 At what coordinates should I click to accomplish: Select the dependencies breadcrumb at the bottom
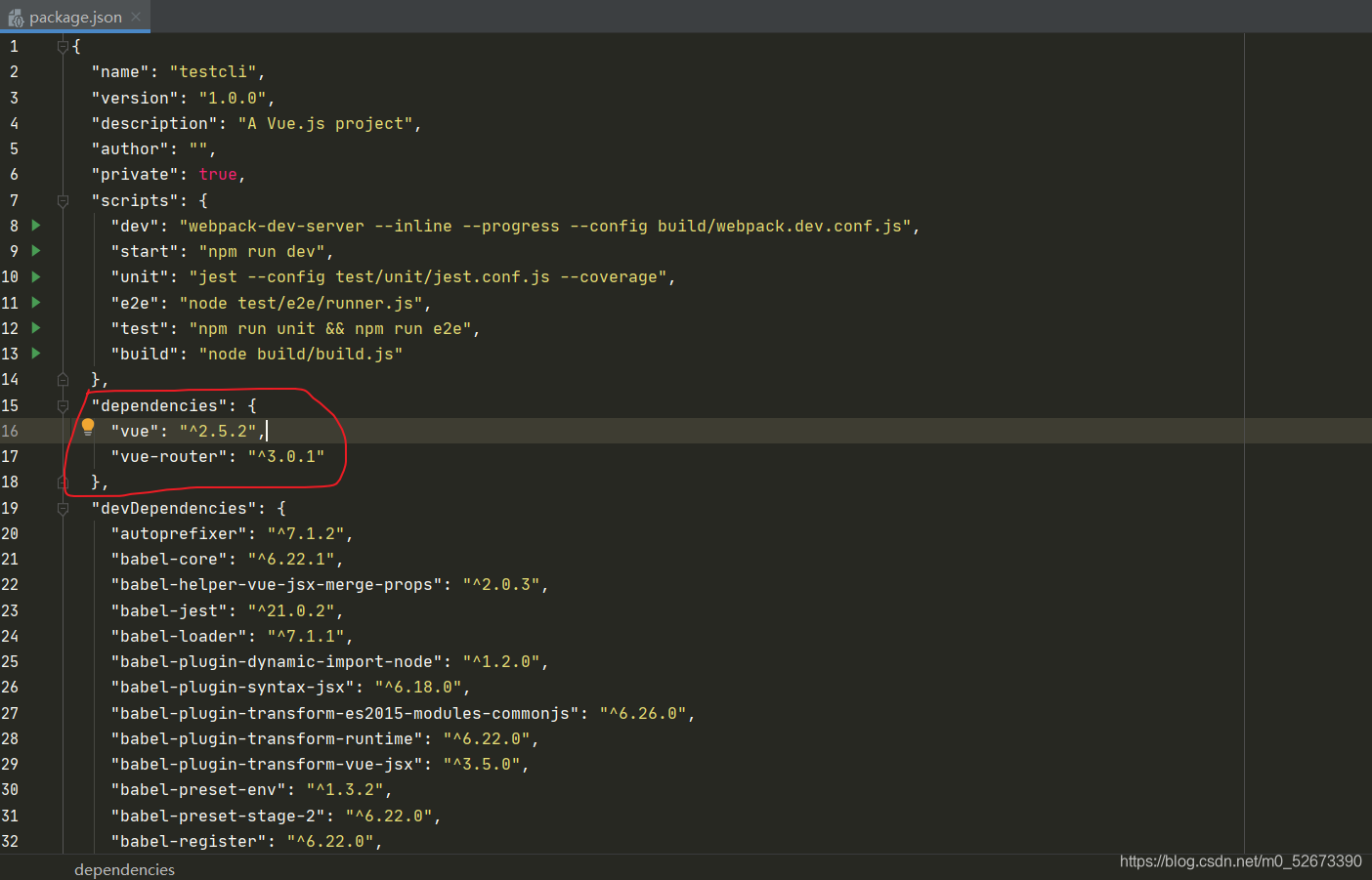coord(124,869)
